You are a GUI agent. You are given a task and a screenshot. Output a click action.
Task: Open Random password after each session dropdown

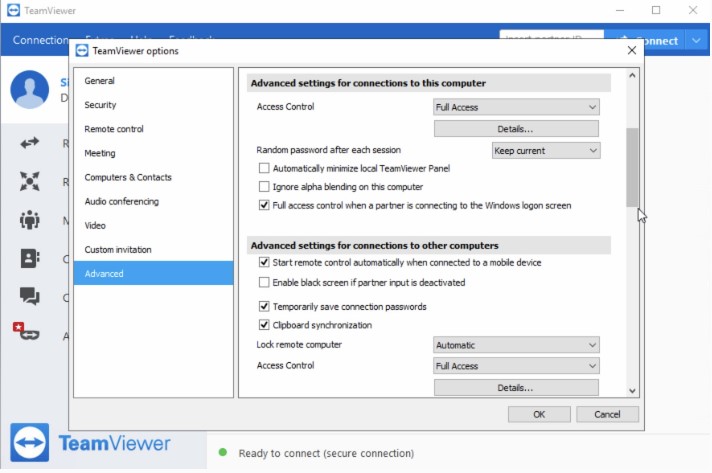[x=546, y=151]
